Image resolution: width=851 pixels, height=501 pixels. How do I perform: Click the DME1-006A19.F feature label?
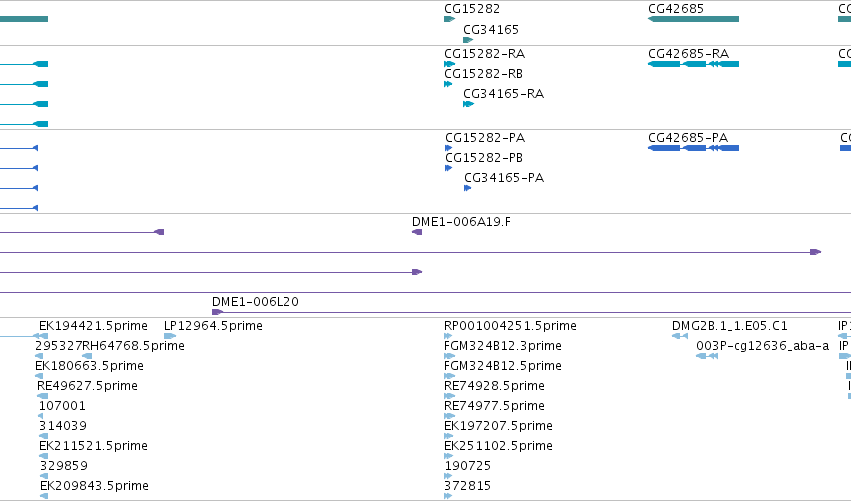coord(461,222)
